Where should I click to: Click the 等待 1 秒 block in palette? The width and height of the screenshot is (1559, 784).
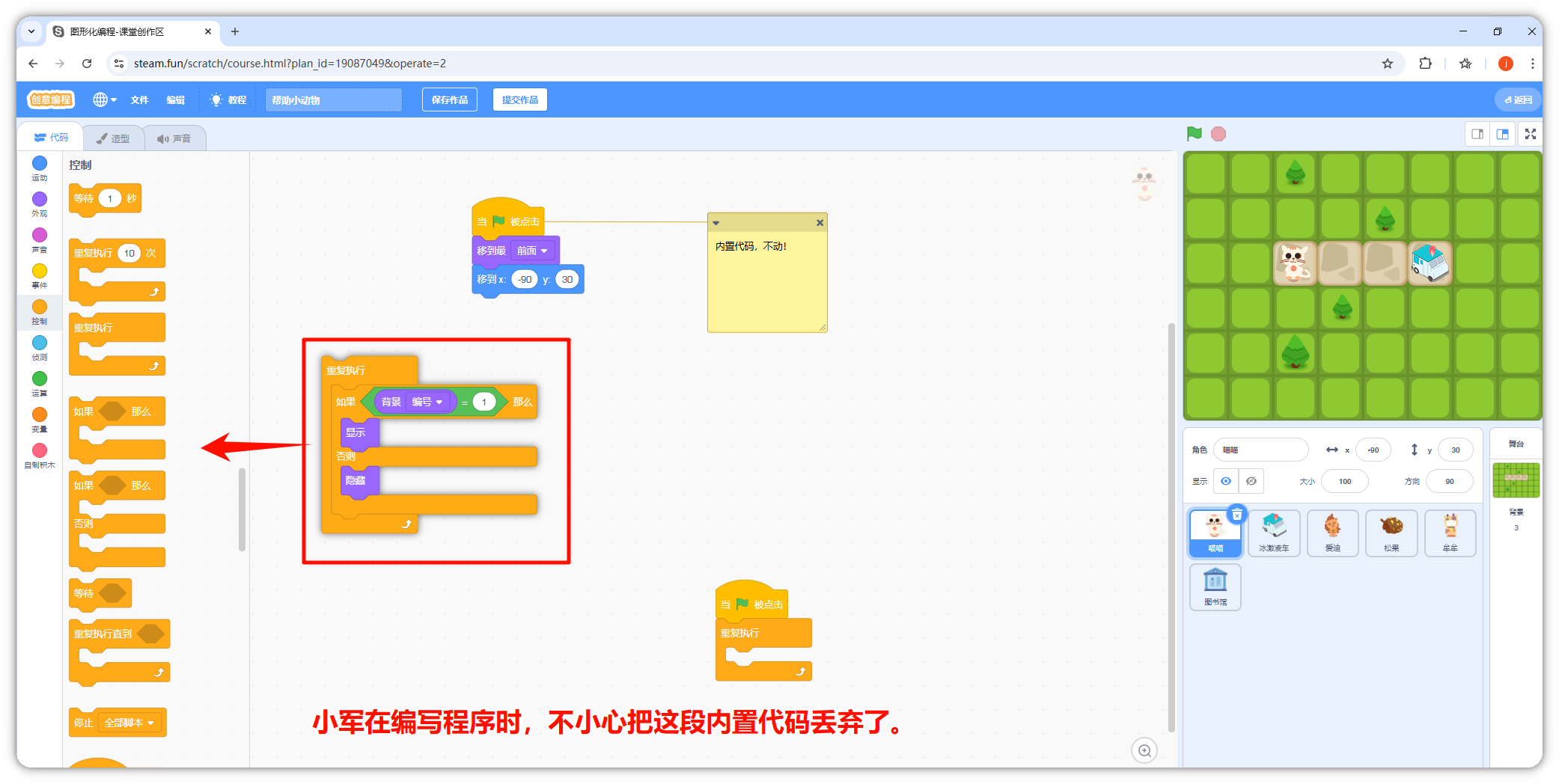point(105,199)
